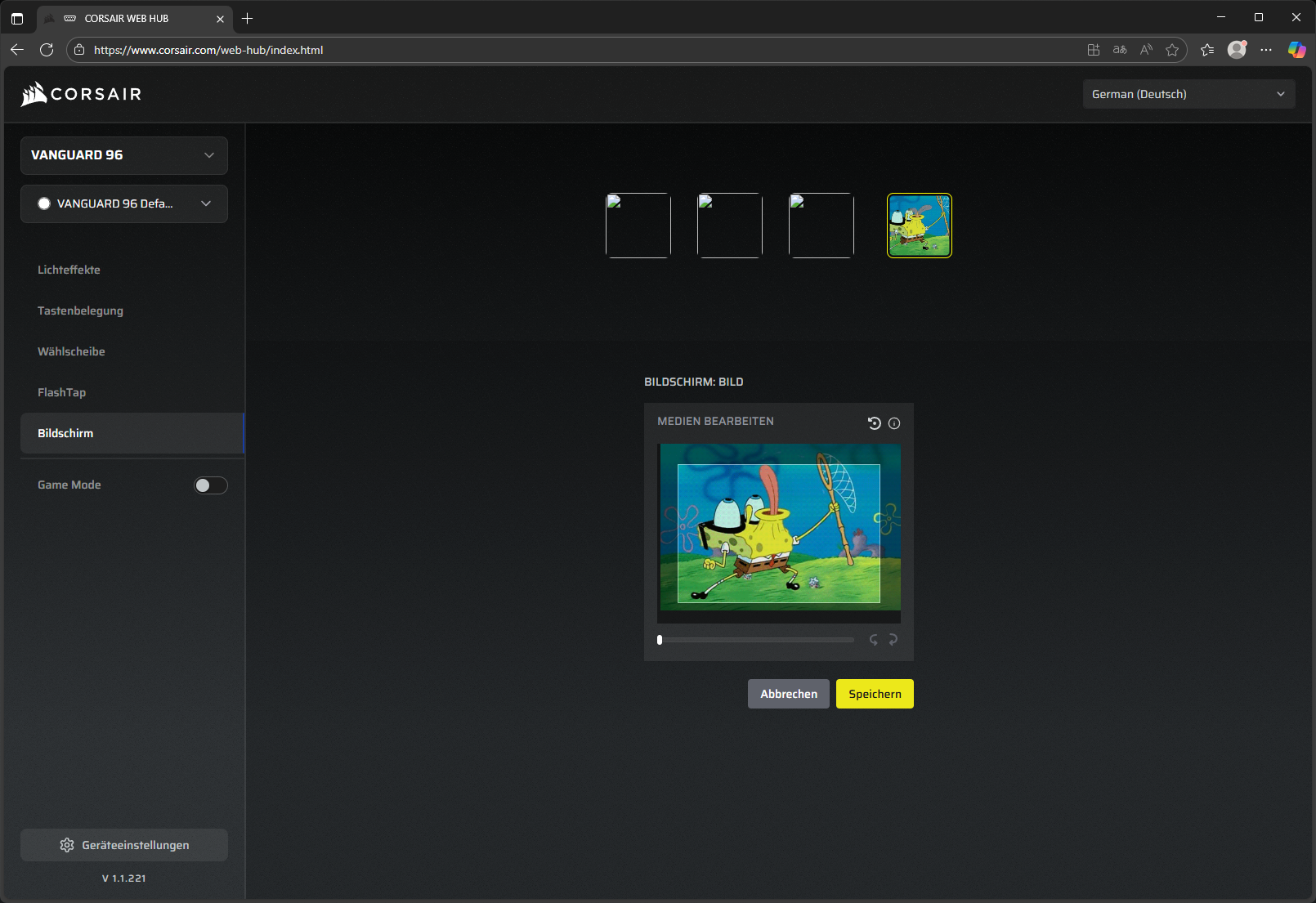The height and width of the screenshot is (903, 1316).
Task: Click the Abbrechen button
Action: coord(788,694)
